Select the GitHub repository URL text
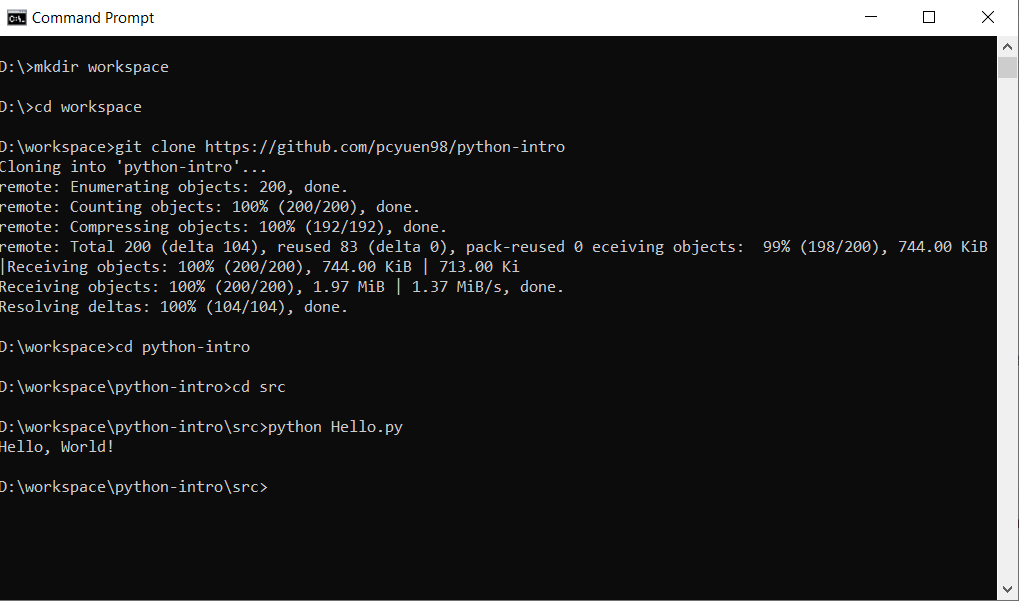 coord(385,146)
